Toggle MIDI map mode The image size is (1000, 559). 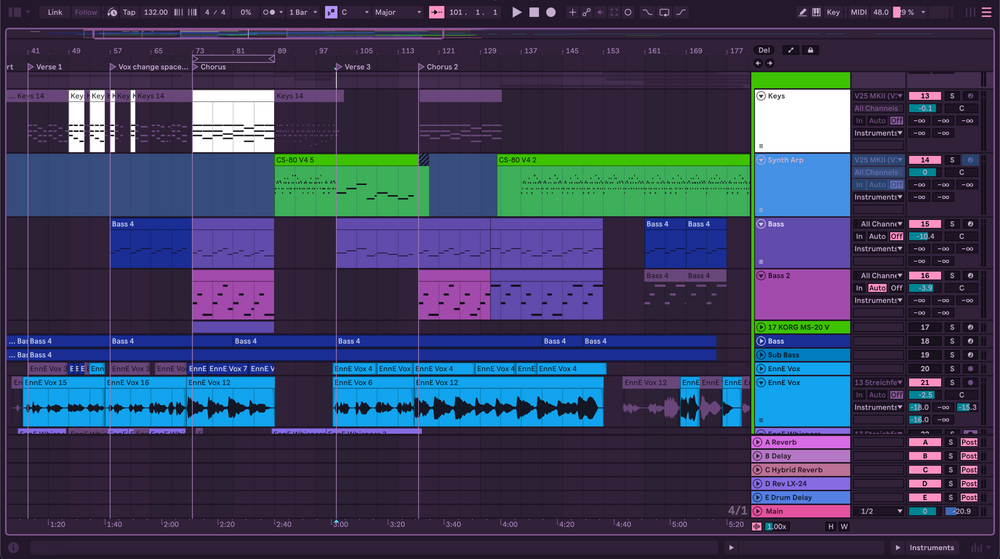858,12
